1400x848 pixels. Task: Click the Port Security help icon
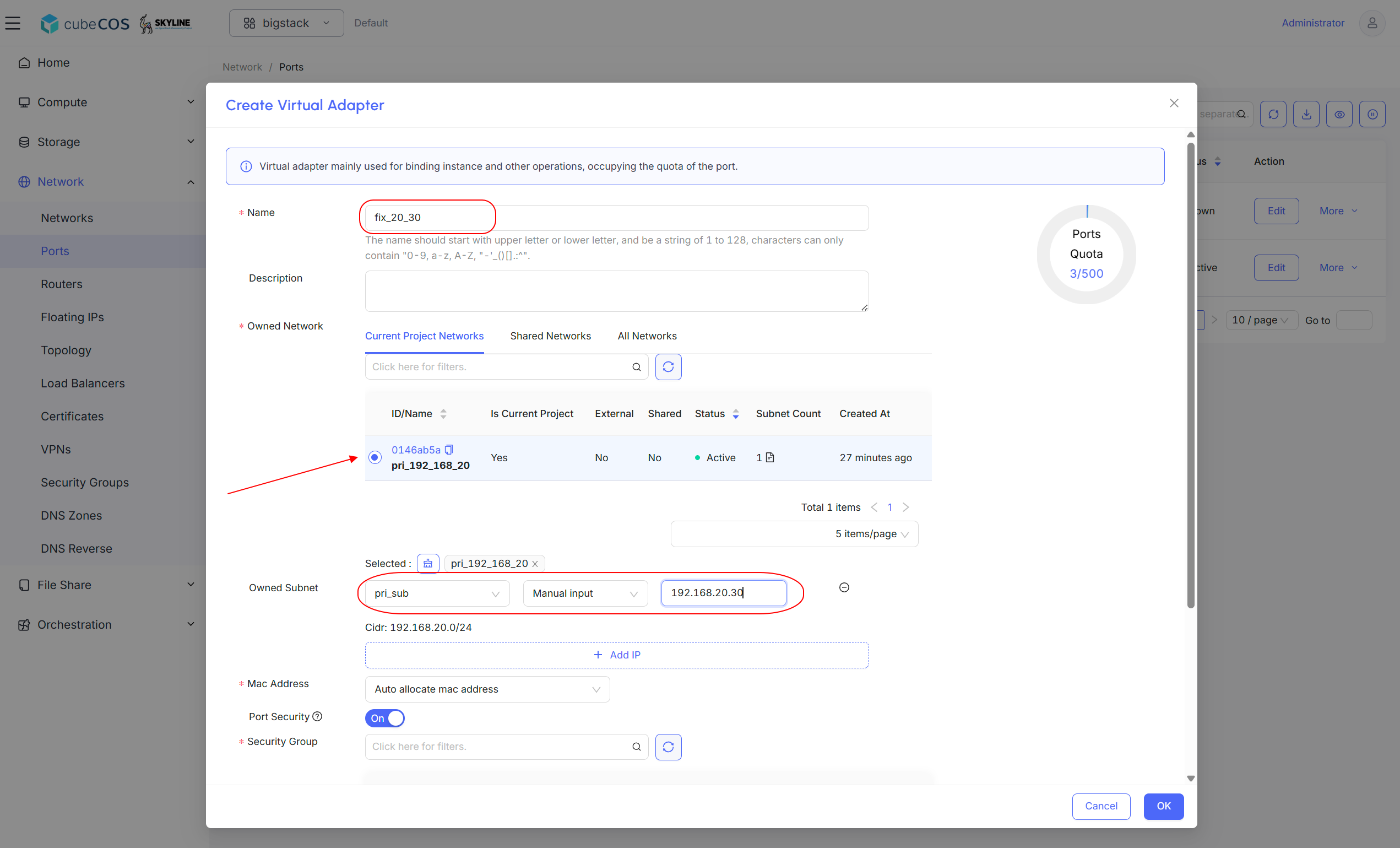318,716
